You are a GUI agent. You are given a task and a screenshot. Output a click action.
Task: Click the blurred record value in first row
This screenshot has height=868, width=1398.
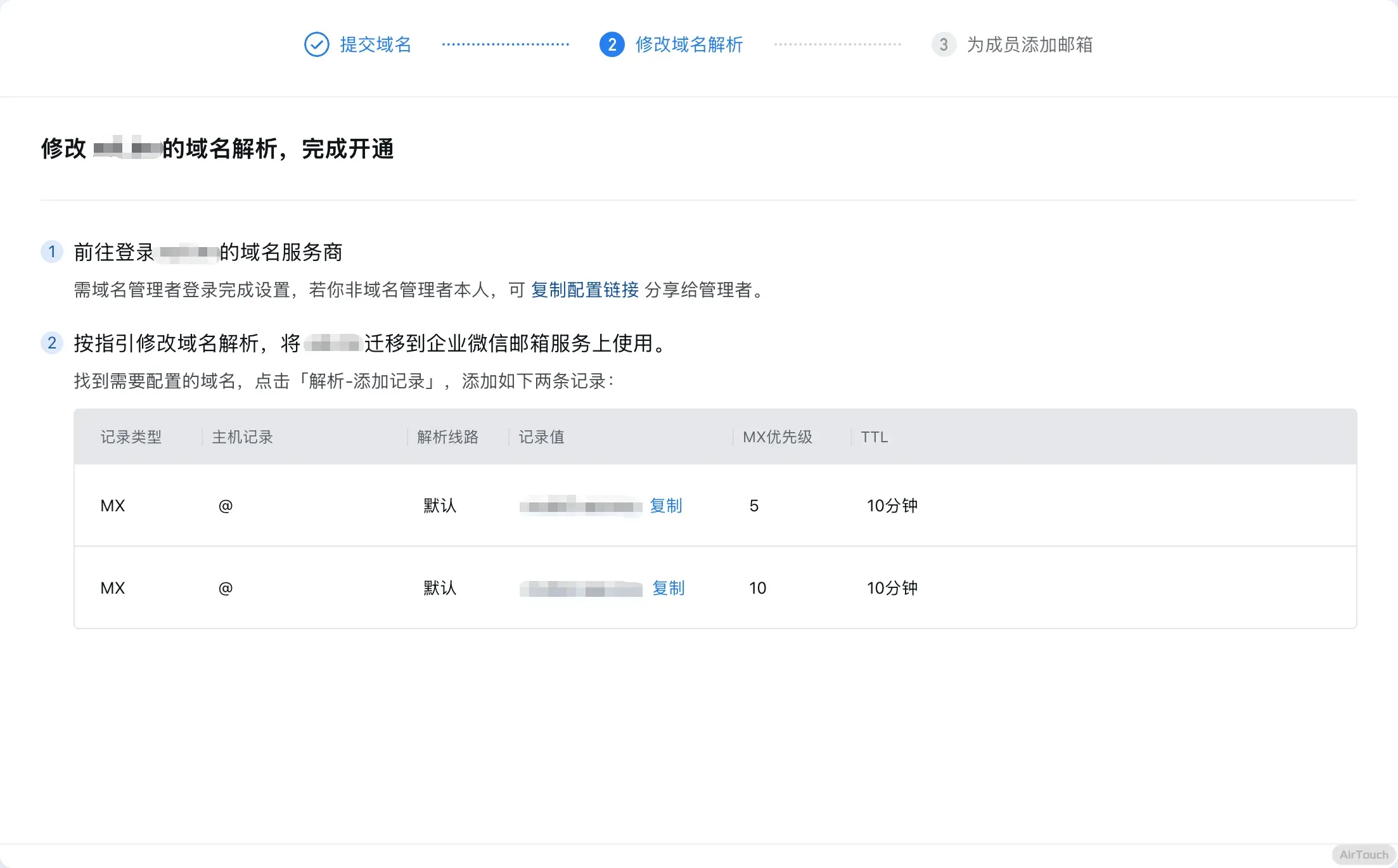point(580,506)
